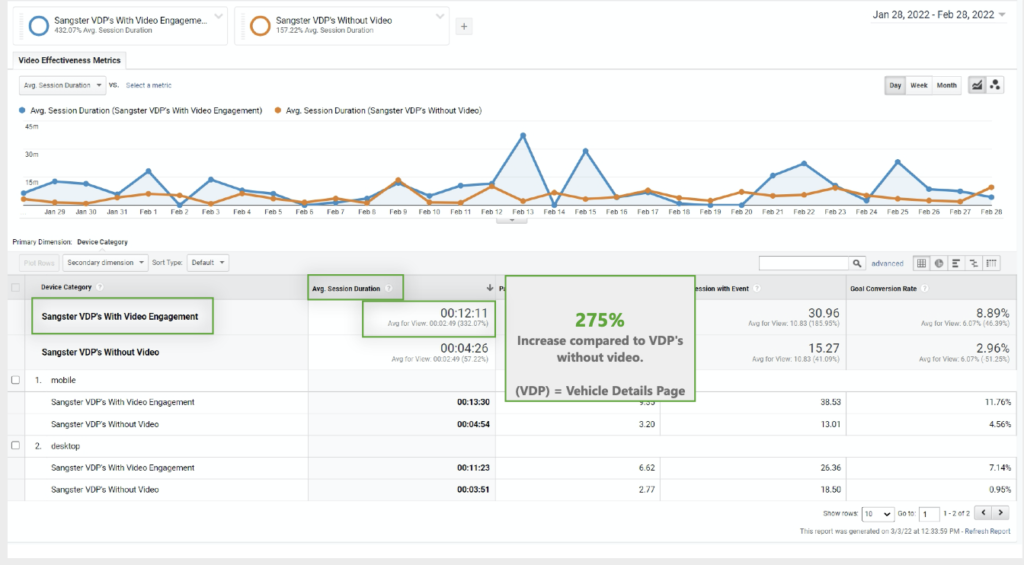Select the performance bar view icon
This screenshot has width=1024, height=565.
pyautogui.click(x=956, y=263)
